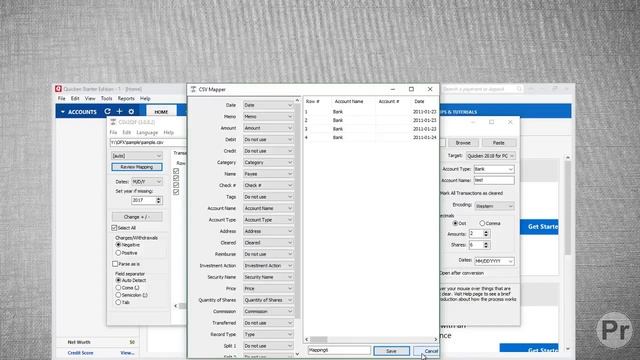The height and width of the screenshot is (360, 640).
Task: Click the Quicken logo icon in title bar
Action: 58,89
